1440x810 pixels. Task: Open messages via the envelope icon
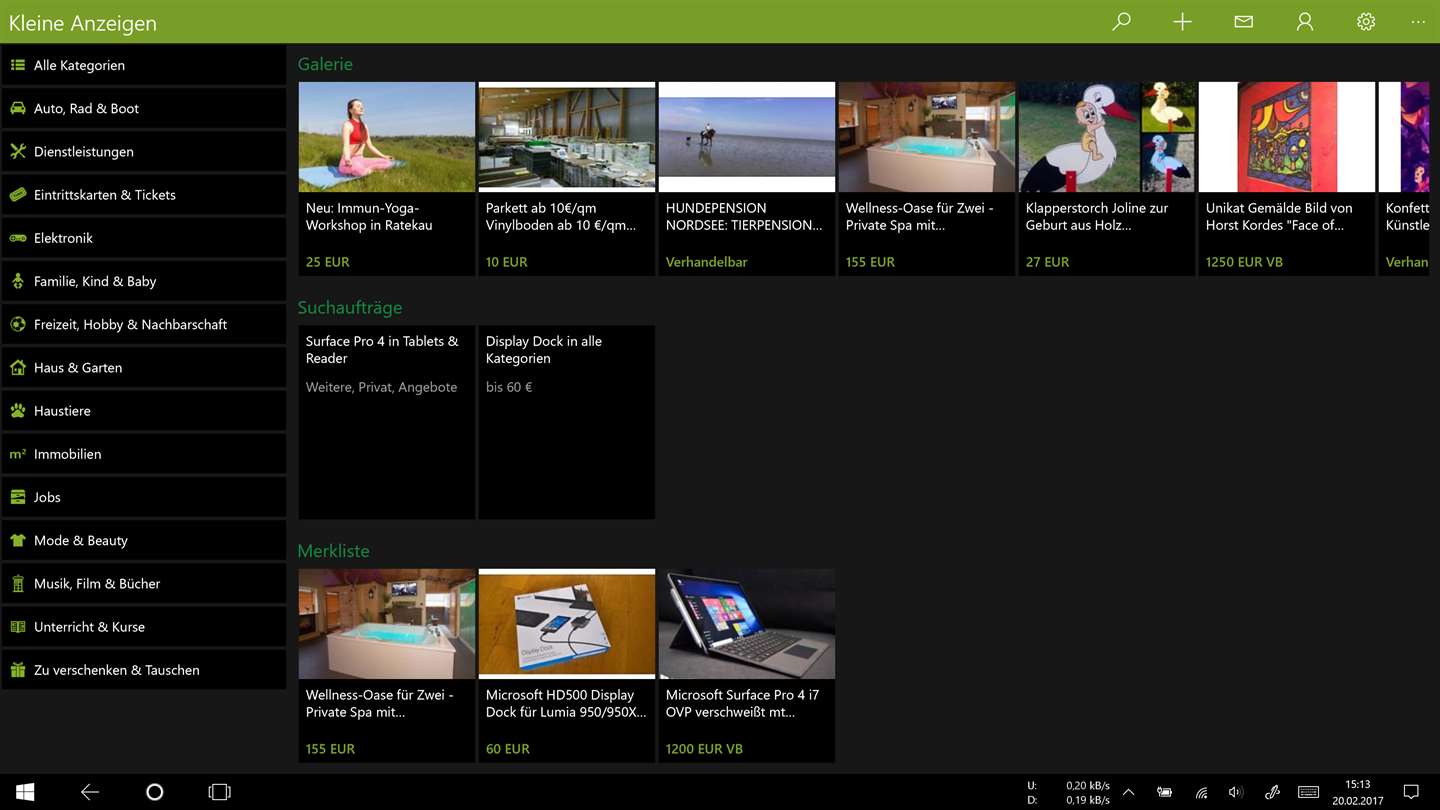point(1243,21)
